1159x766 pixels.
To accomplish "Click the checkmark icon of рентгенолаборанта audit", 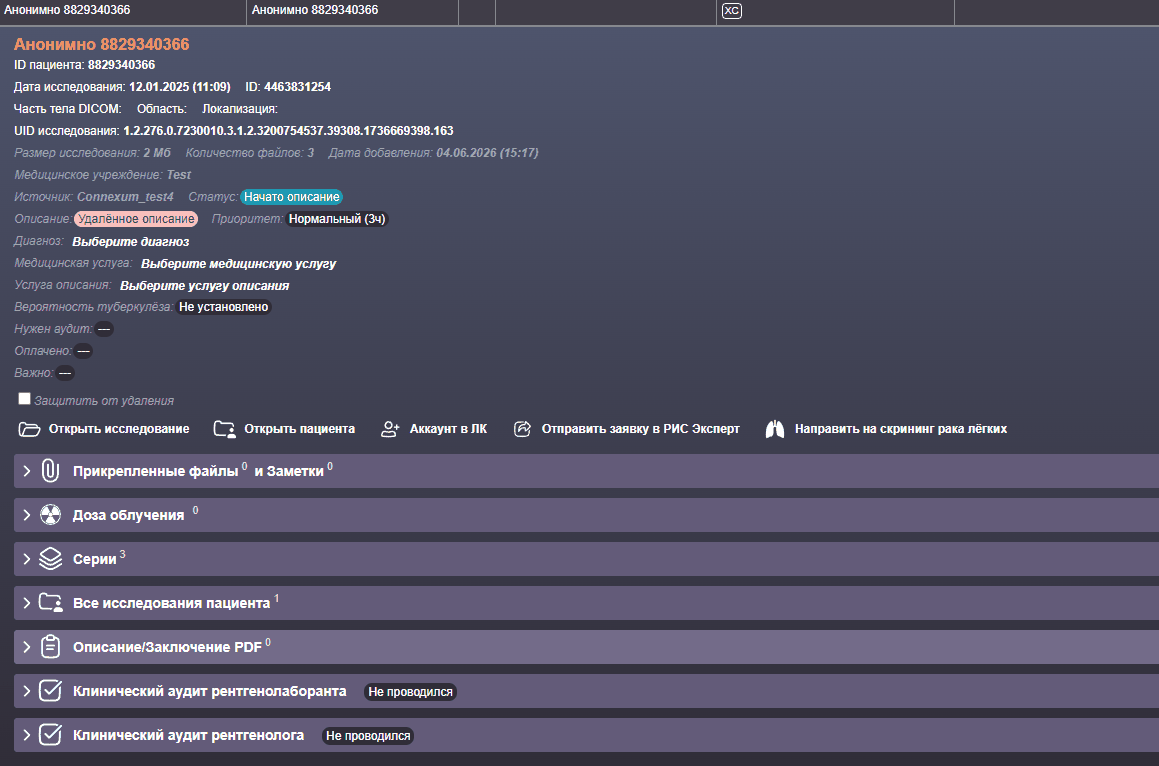I will click(50, 691).
